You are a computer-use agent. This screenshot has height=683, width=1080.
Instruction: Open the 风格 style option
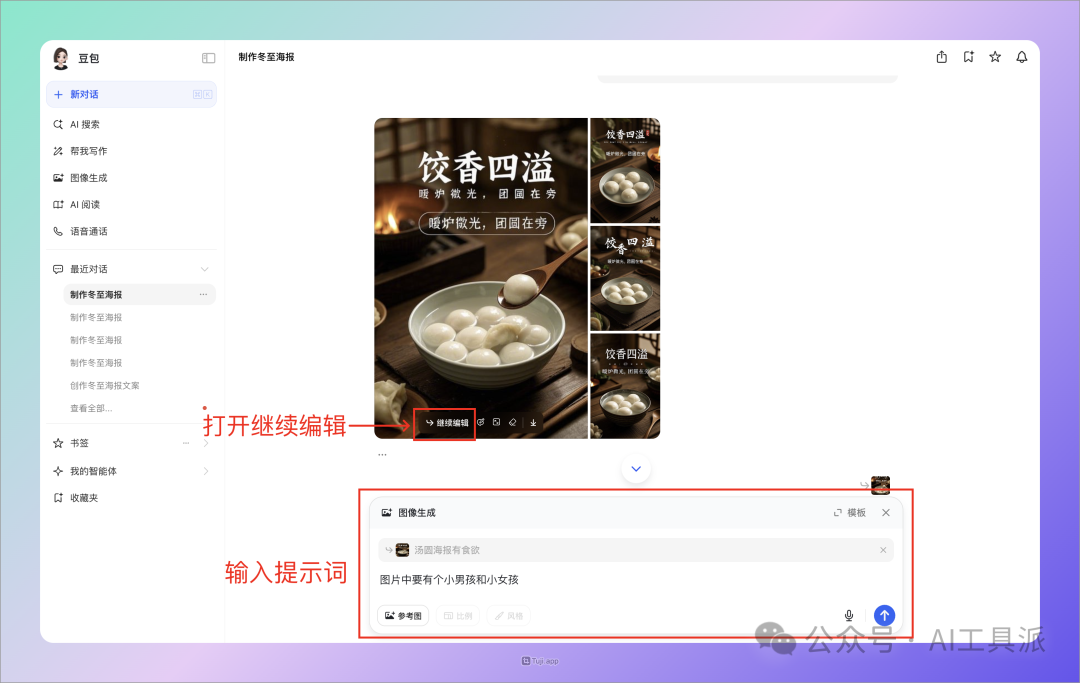[x=509, y=616]
